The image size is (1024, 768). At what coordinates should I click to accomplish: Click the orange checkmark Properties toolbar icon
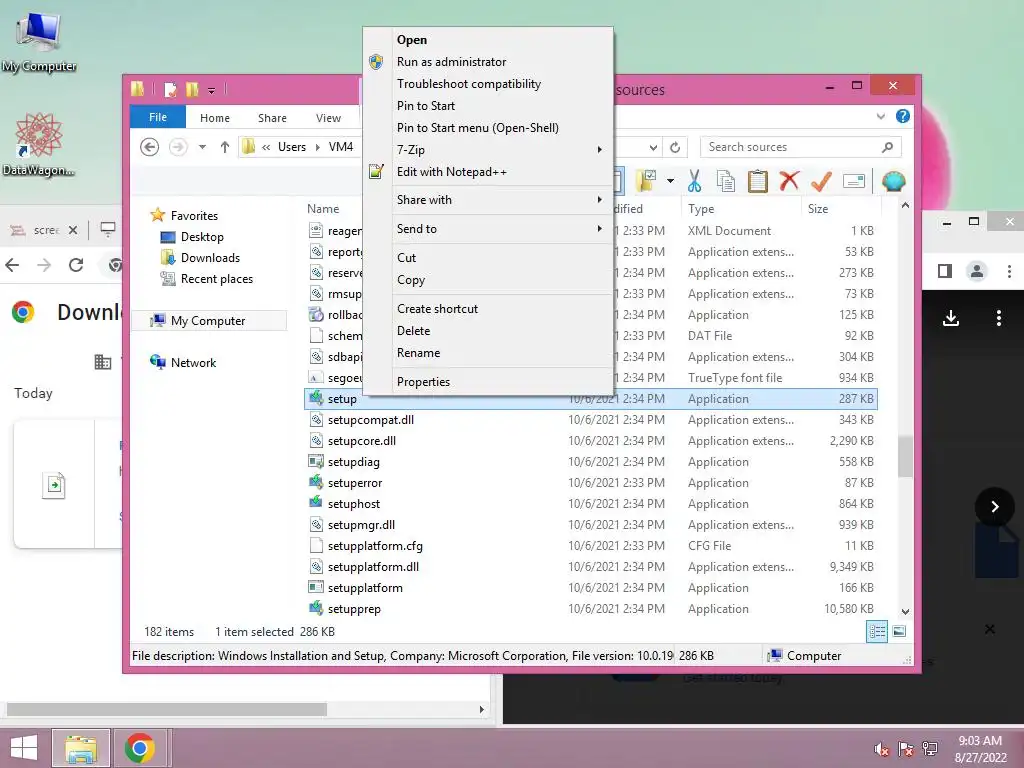click(821, 181)
